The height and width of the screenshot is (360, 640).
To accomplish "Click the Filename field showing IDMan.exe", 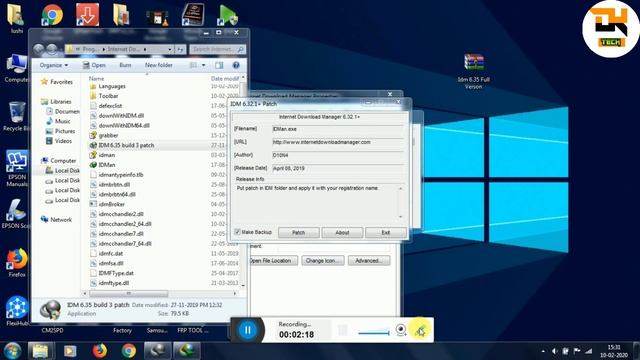I will click(338, 129).
